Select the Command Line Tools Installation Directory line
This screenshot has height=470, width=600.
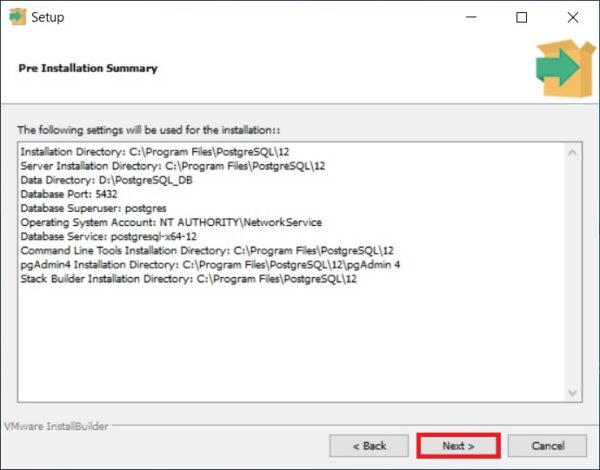[207, 251]
